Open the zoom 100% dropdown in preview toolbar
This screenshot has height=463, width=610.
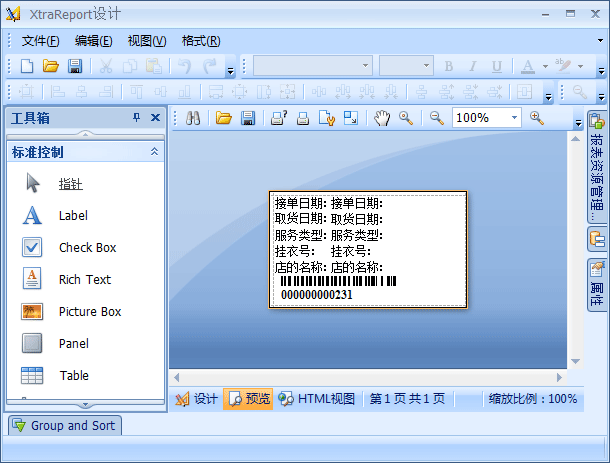[514, 118]
